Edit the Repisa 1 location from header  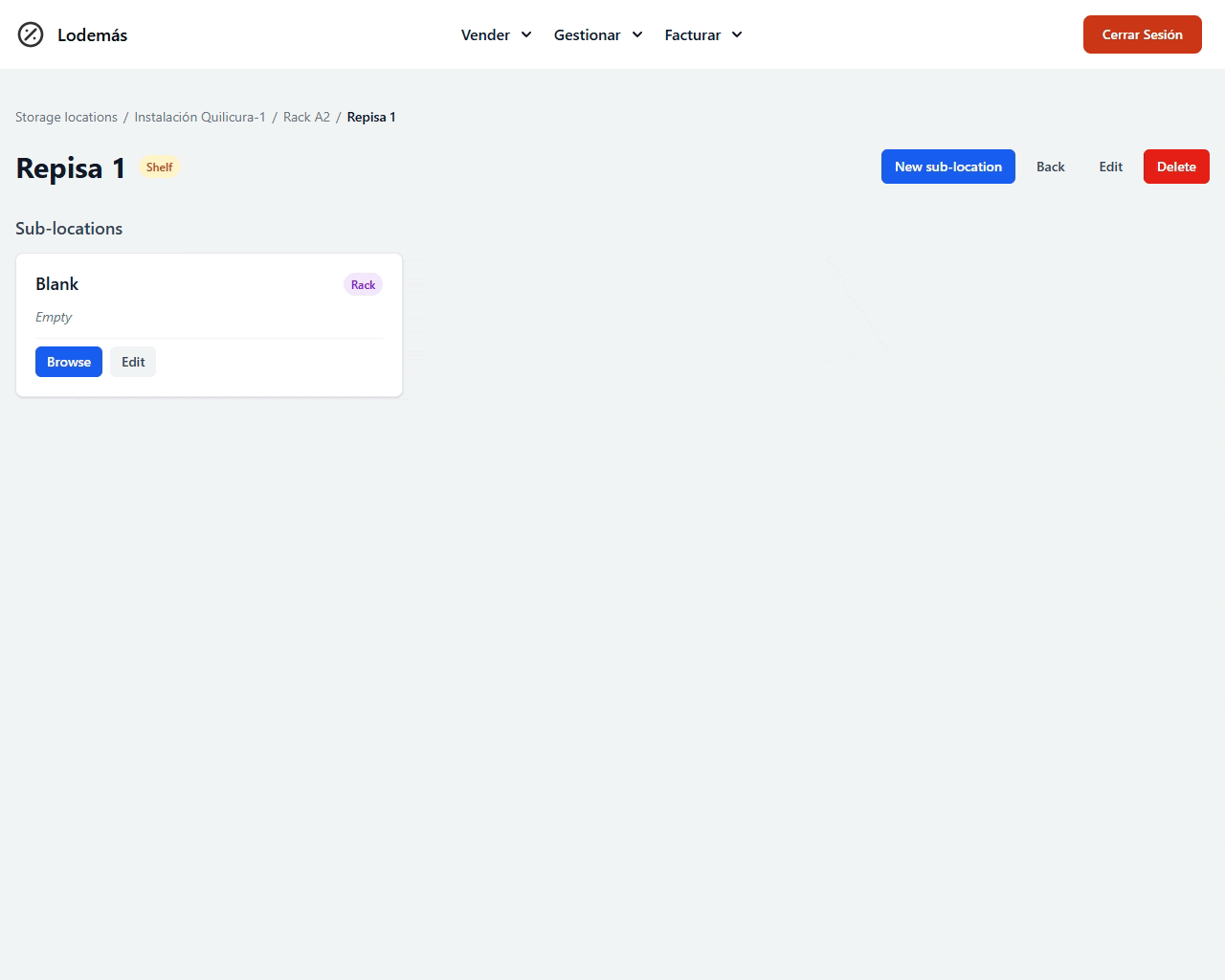coord(1110,167)
